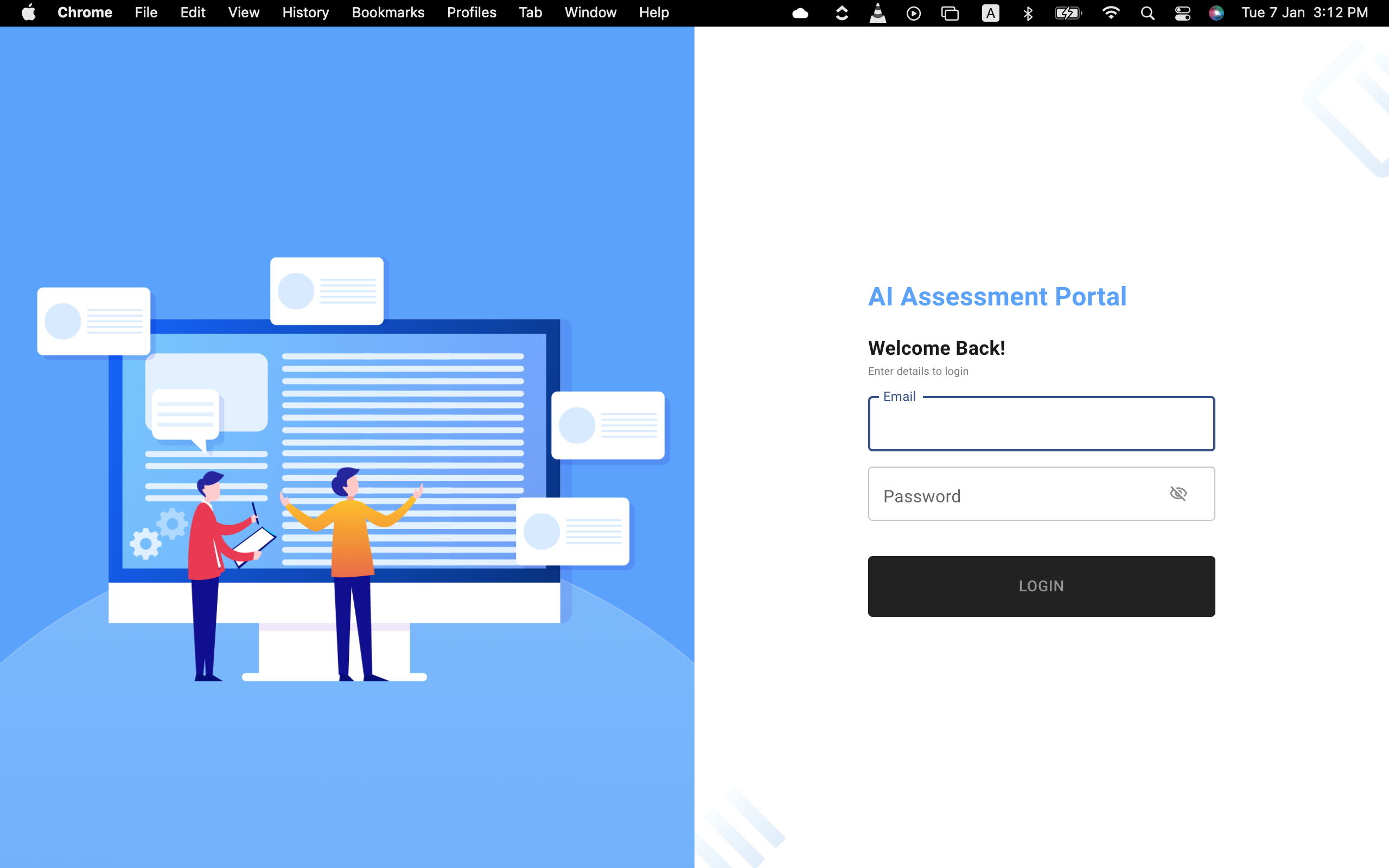Screen dimensions: 1389x868
Task: Click the LOGIN button
Action: point(1041,586)
